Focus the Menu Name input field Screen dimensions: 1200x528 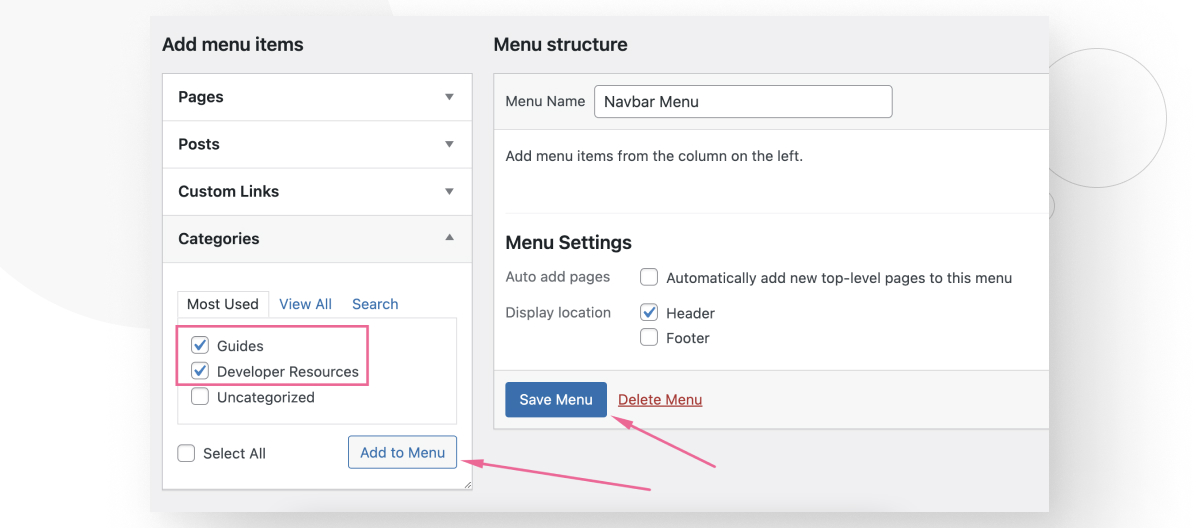click(743, 101)
